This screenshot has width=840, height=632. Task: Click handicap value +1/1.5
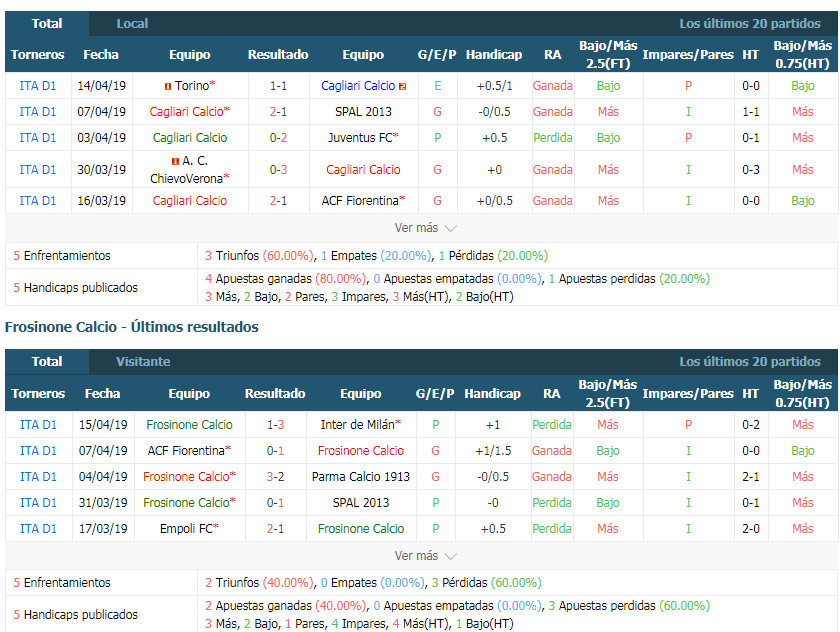[493, 451]
